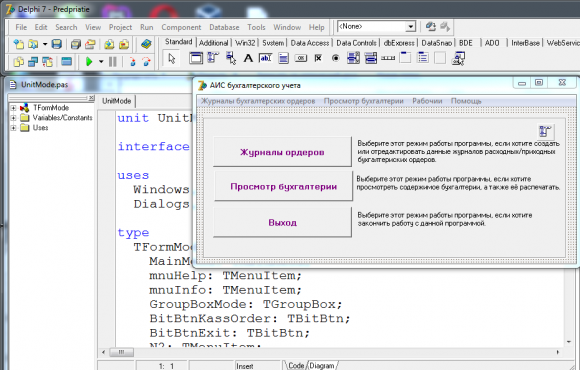The image size is (580, 370).
Task: Click the 'Журналы ордеров' button
Action: point(282,152)
